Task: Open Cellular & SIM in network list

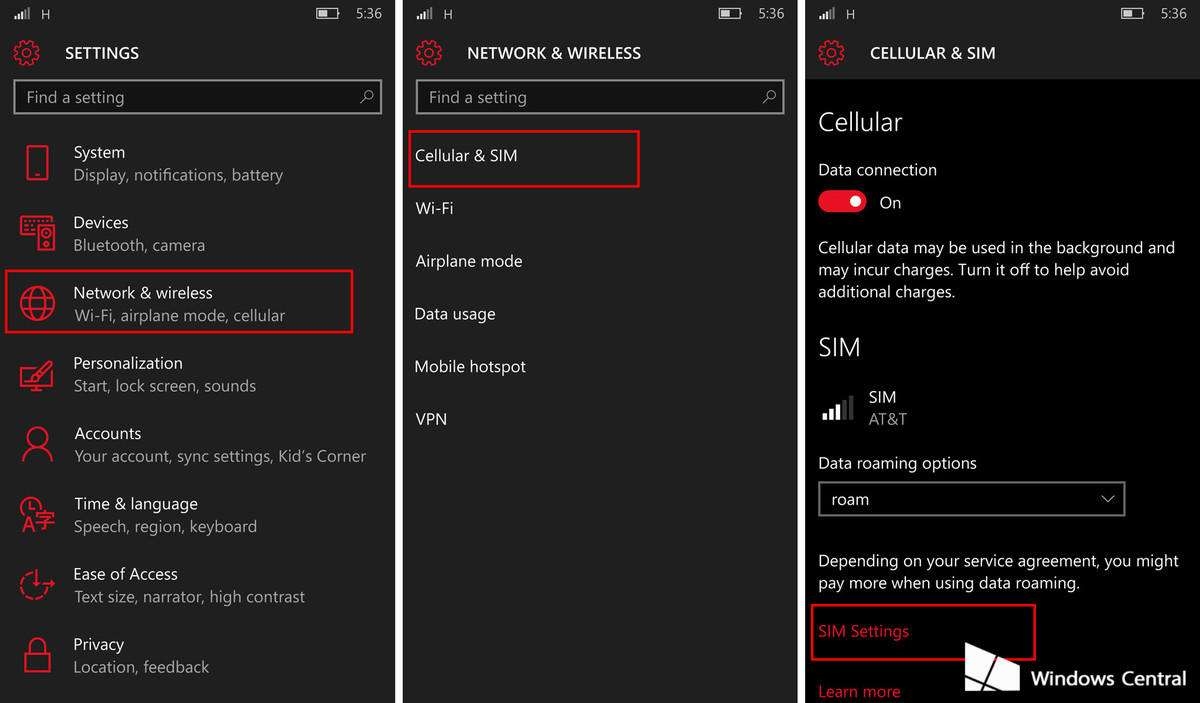Action: [466, 156]
